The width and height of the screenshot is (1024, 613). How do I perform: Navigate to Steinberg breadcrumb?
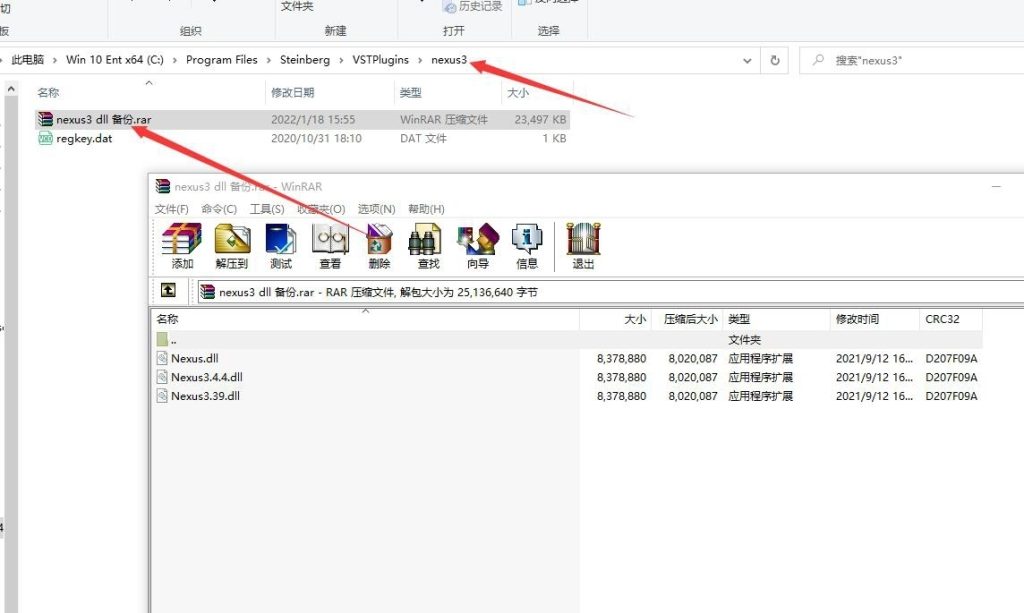pos(305,60)
